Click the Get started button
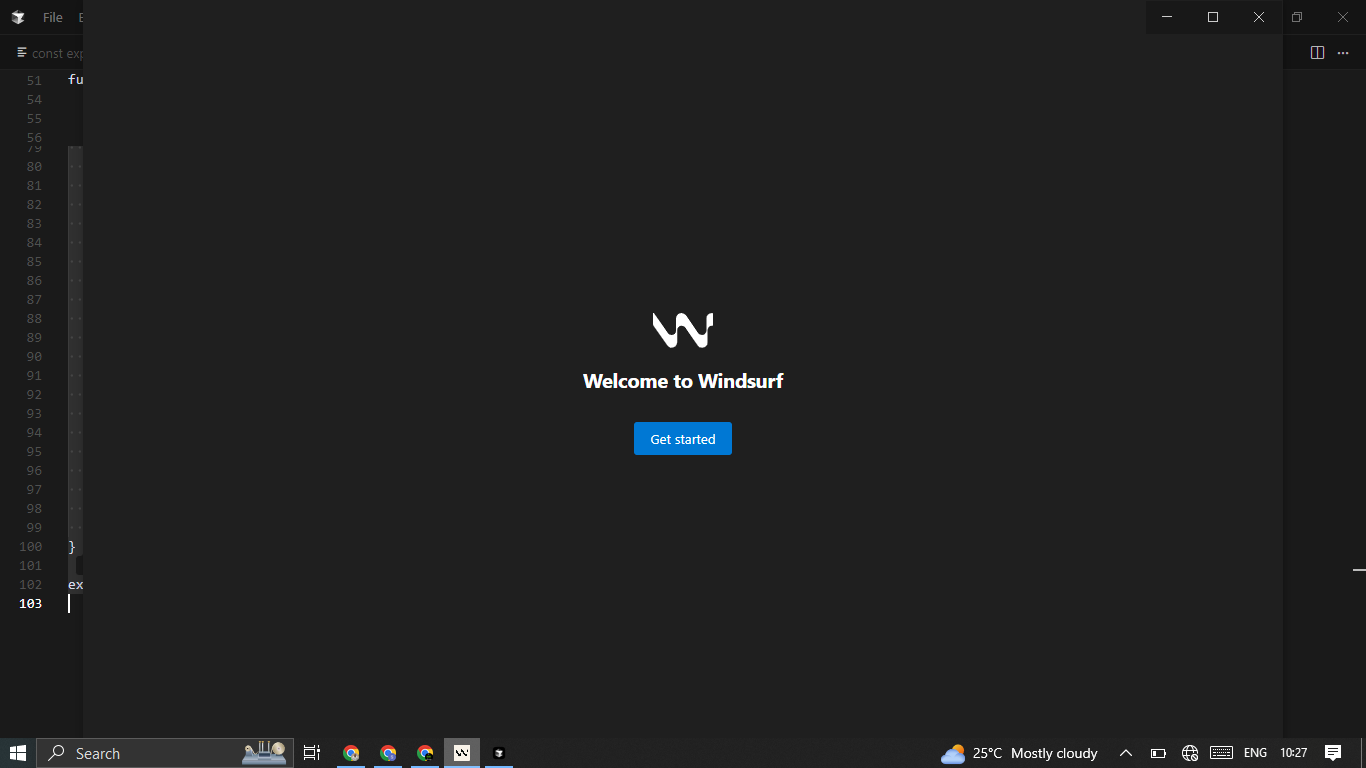The height and width of the screenshot is (768, 1366). tap(683, 439)
